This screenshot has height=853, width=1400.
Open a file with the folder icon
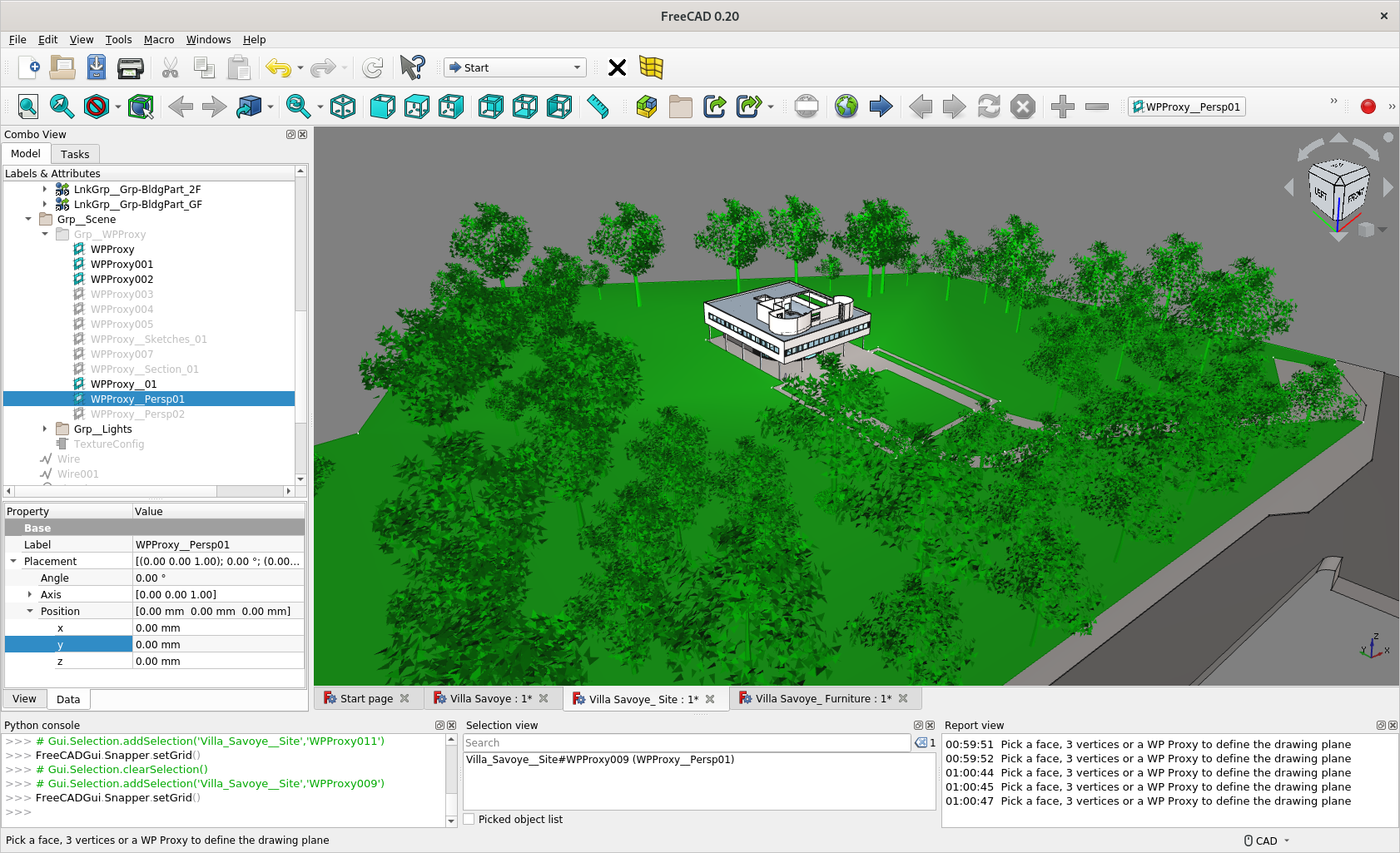pos(62,67)
